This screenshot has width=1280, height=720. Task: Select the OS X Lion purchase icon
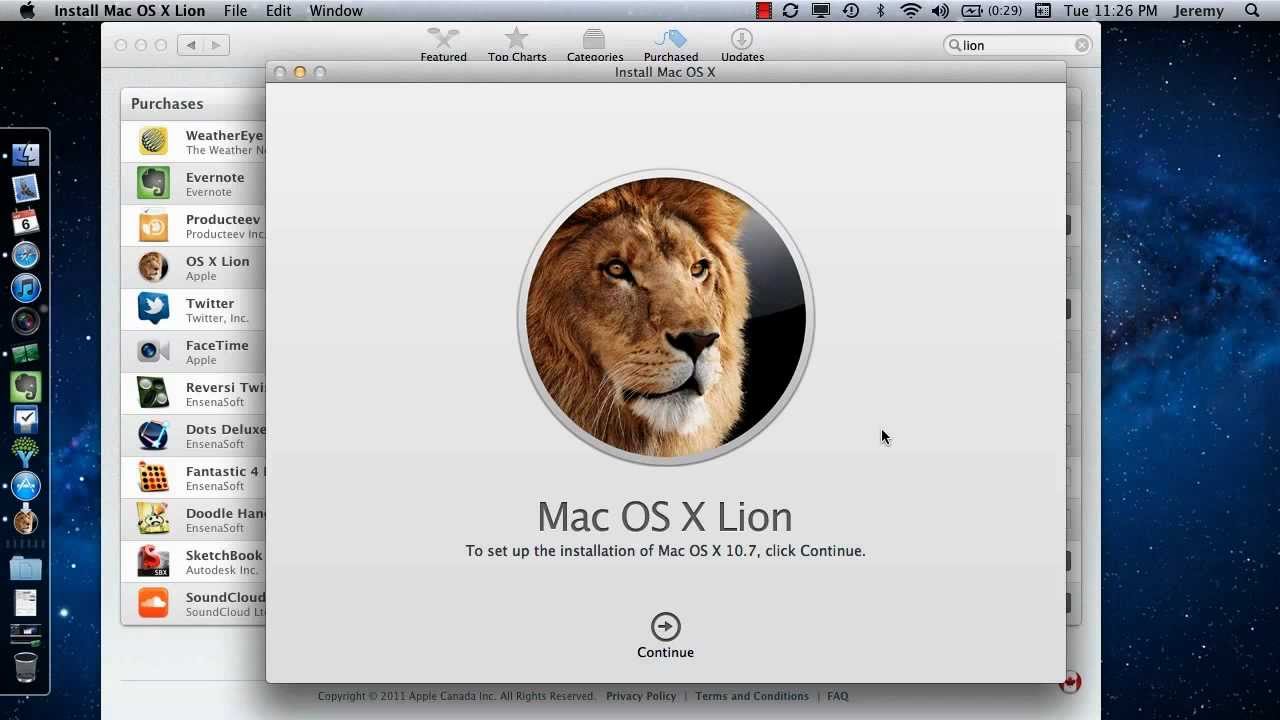153,268
